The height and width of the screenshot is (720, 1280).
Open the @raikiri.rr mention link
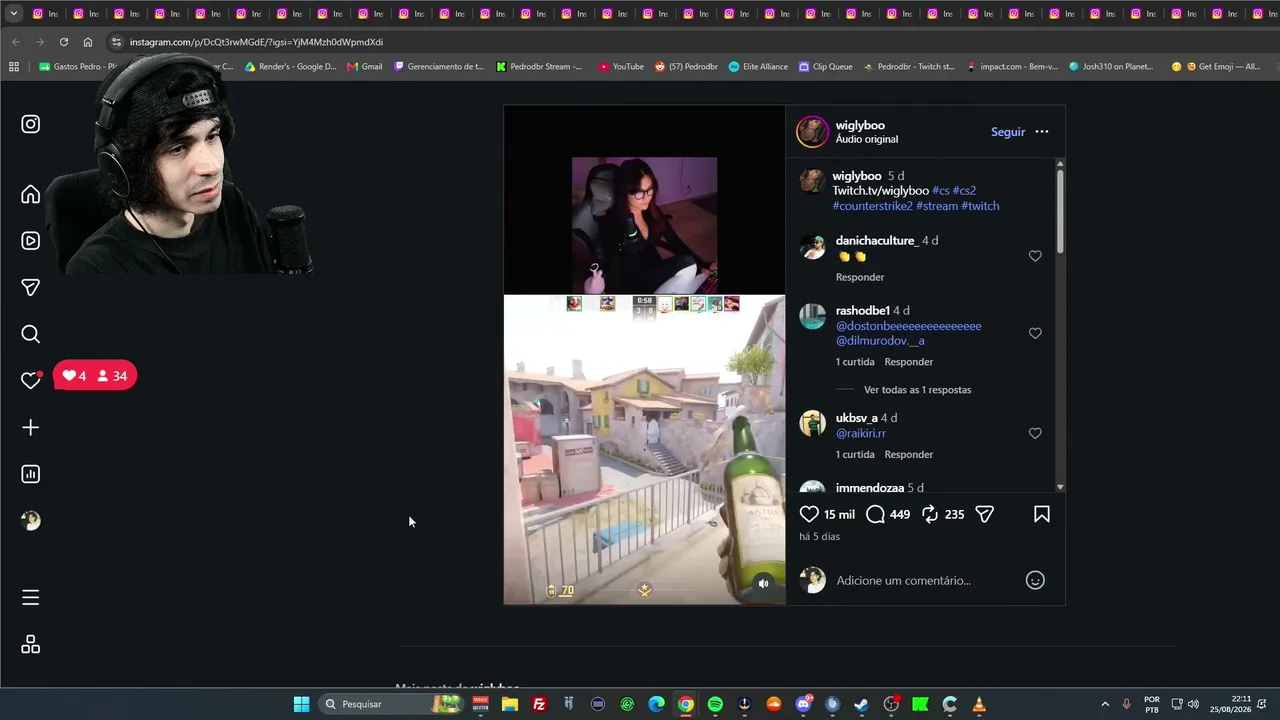tap(861, 433)
